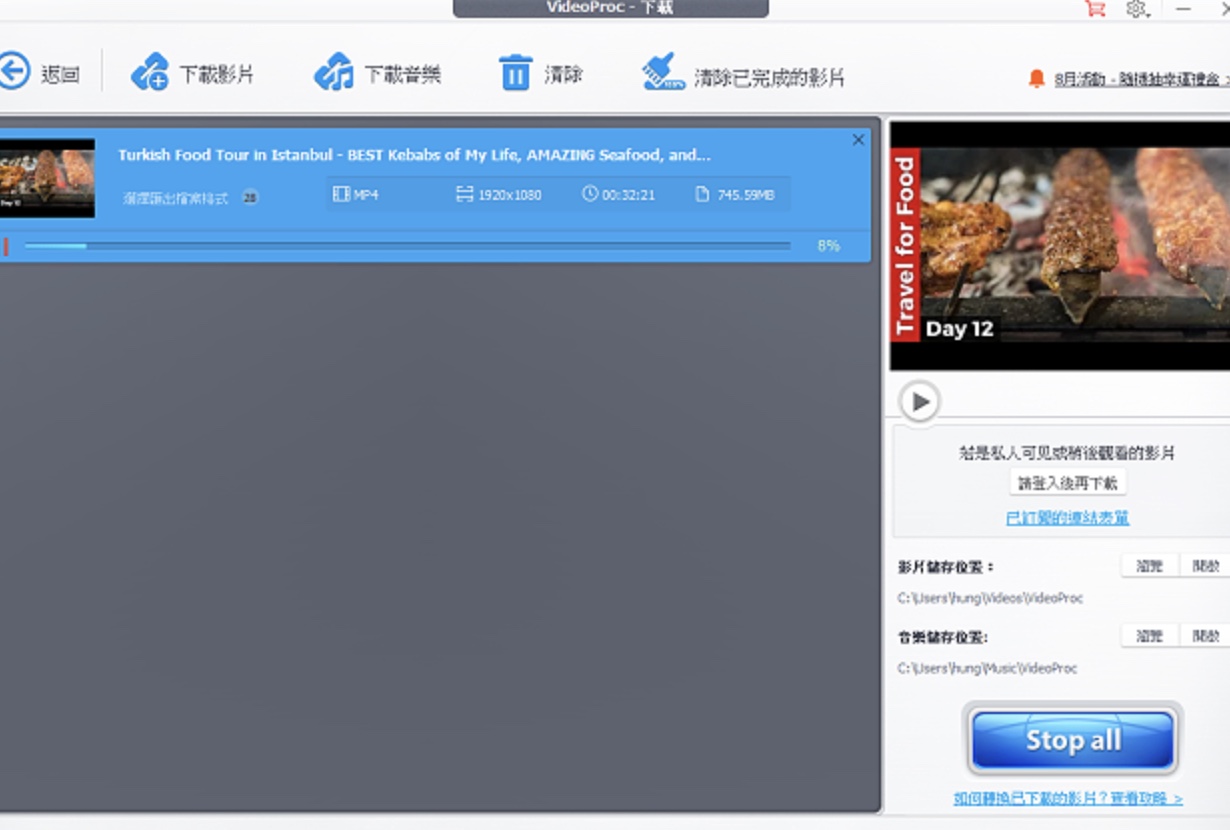The image size is (1230, 830).
Task: Open the 選擇輸出檔案格式 format options
Action: (190, 198)
